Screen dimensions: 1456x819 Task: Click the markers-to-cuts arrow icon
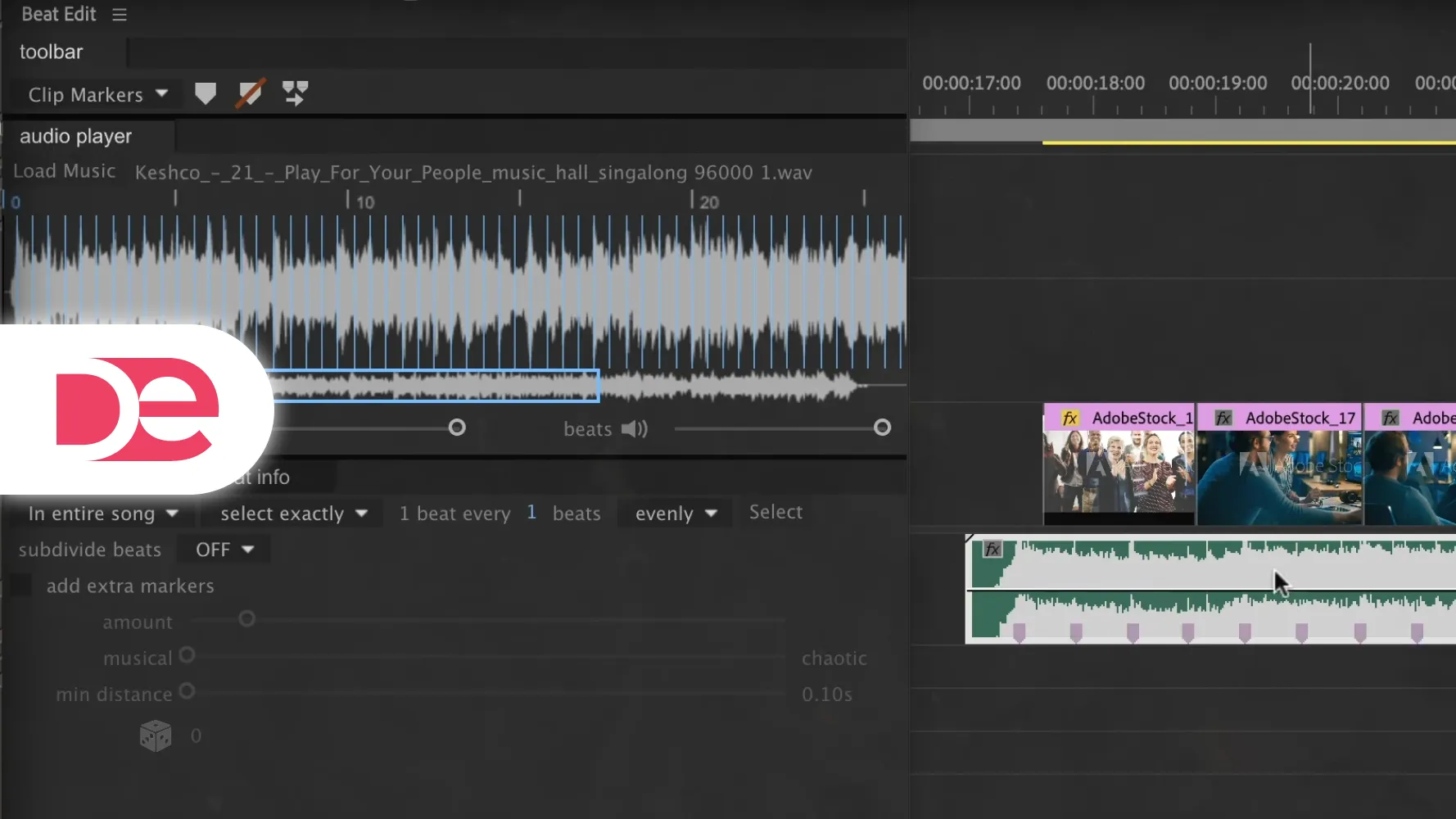(295, 93)
